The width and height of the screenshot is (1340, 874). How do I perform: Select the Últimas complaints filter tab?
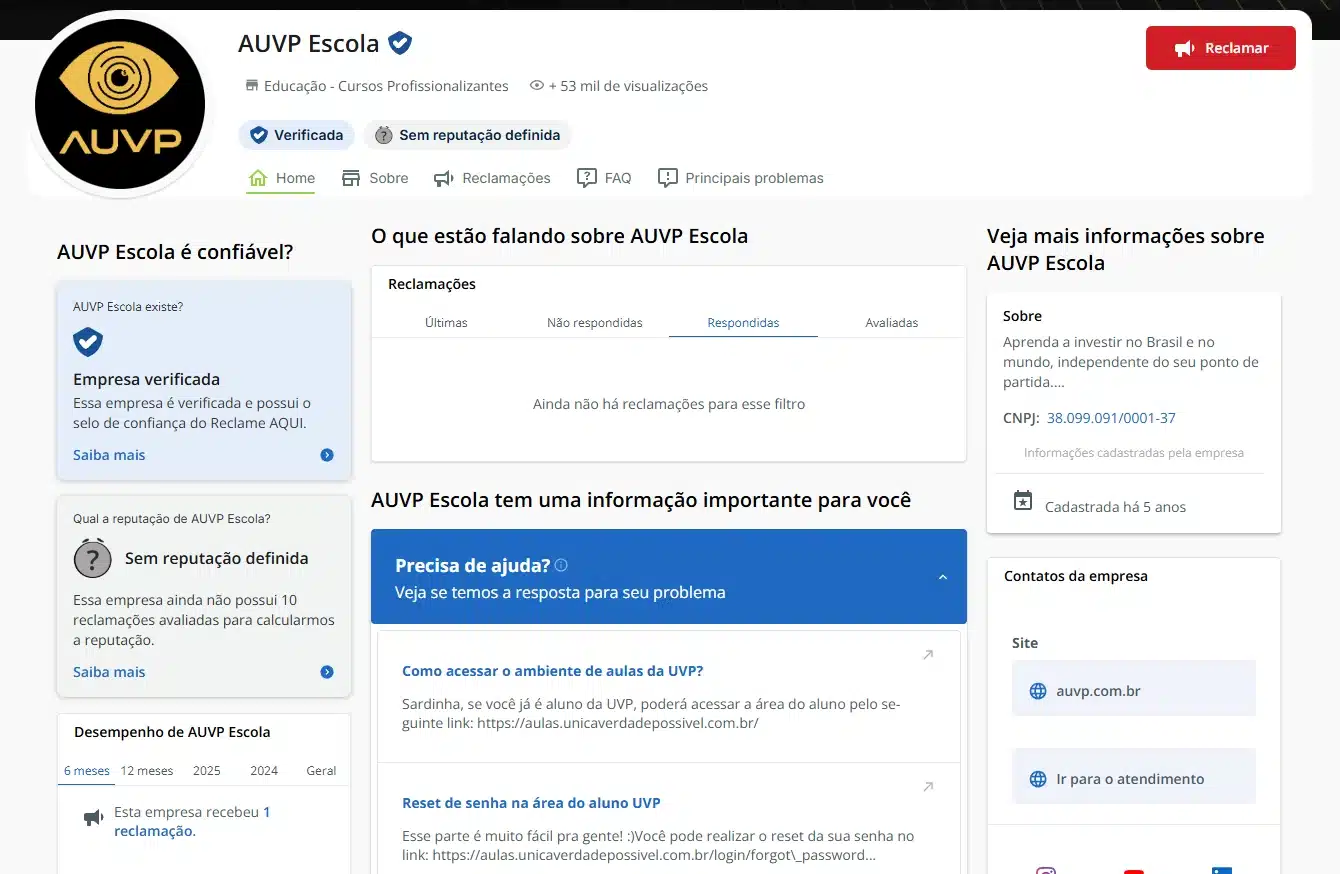point(446,322)
